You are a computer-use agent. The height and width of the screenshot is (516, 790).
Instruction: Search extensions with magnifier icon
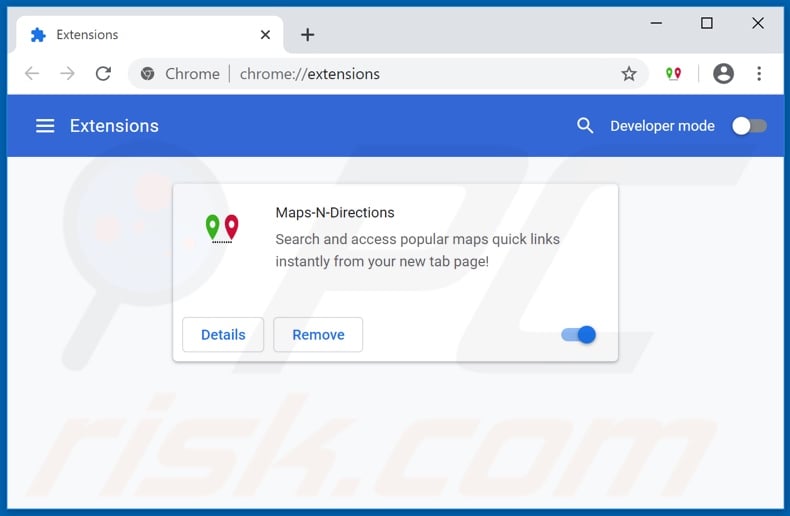tap(584, 125)
